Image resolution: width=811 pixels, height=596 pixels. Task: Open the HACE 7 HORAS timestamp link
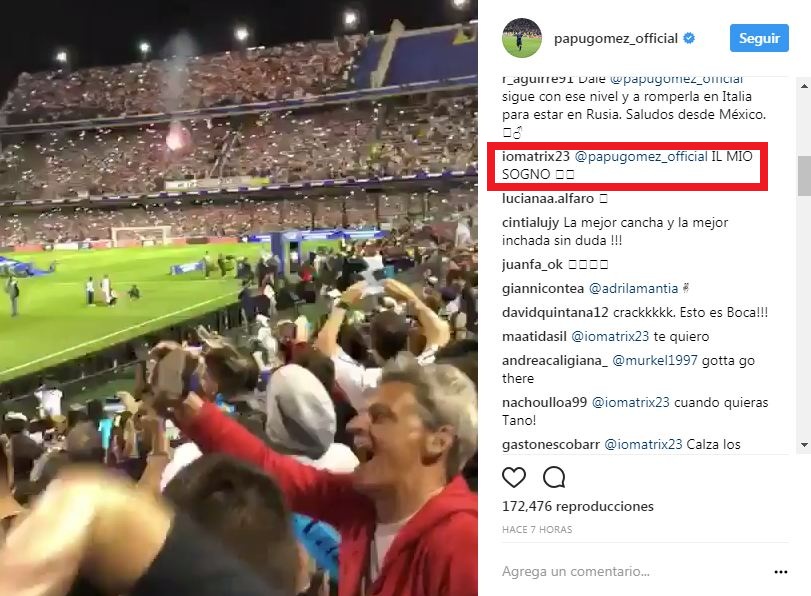(537, 530)
